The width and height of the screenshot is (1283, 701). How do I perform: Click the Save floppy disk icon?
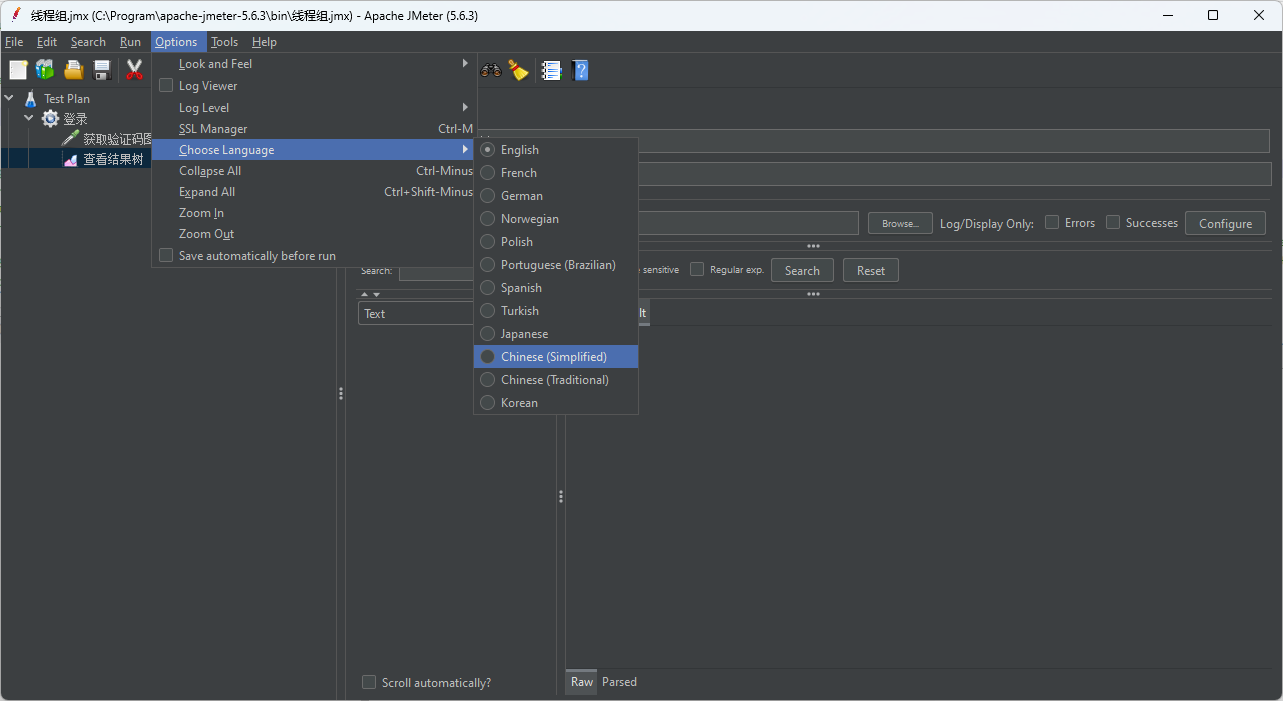click(101, 70)
